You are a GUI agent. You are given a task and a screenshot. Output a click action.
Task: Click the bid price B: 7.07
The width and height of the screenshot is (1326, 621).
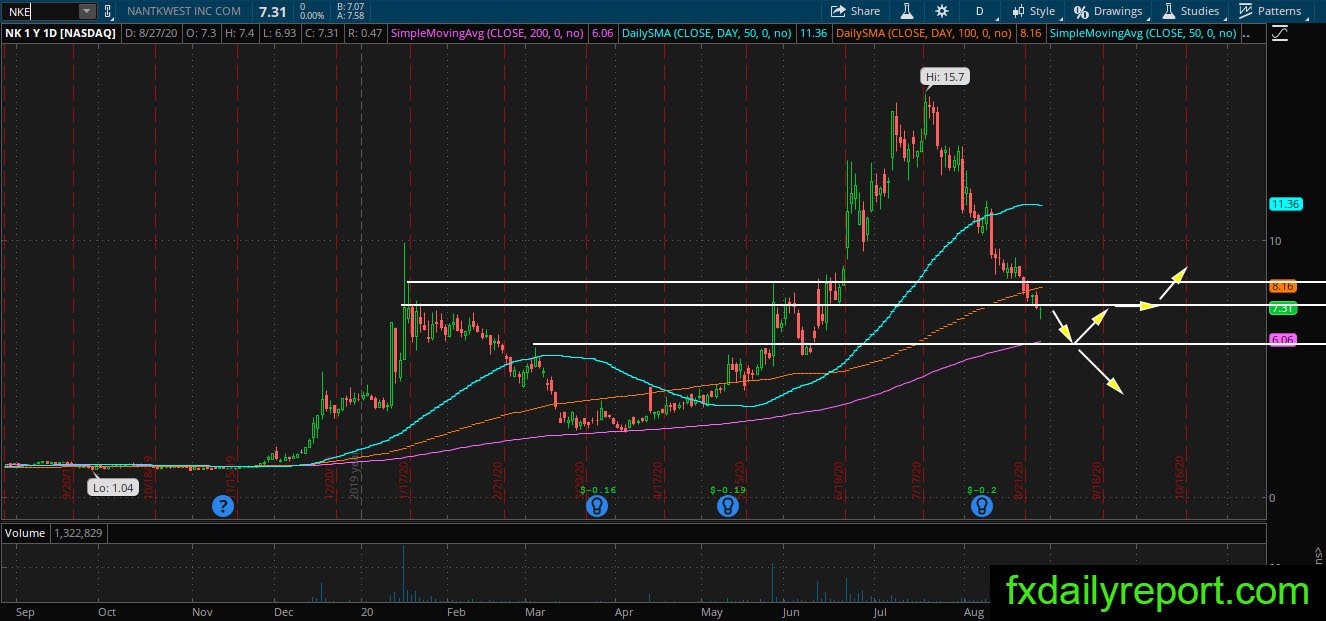click(350, 6)
